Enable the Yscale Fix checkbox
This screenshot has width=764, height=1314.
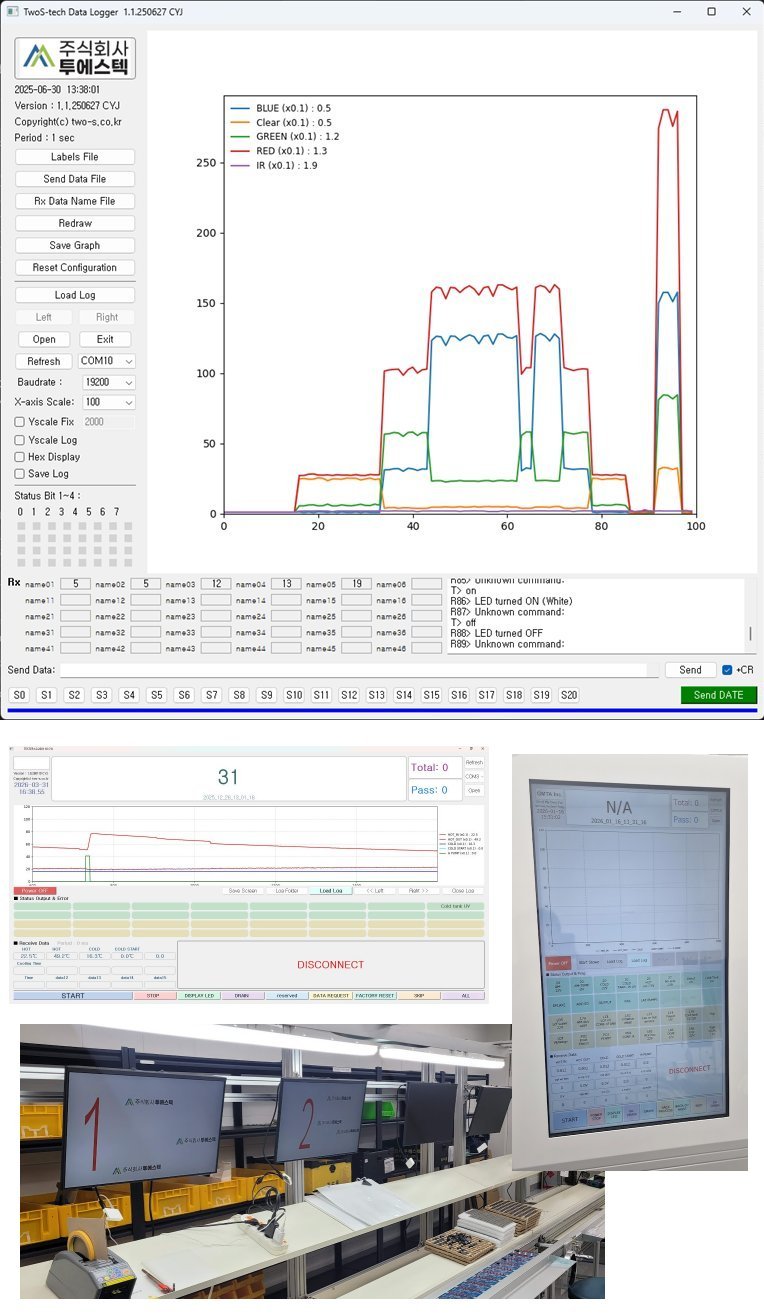click(21, 422)
